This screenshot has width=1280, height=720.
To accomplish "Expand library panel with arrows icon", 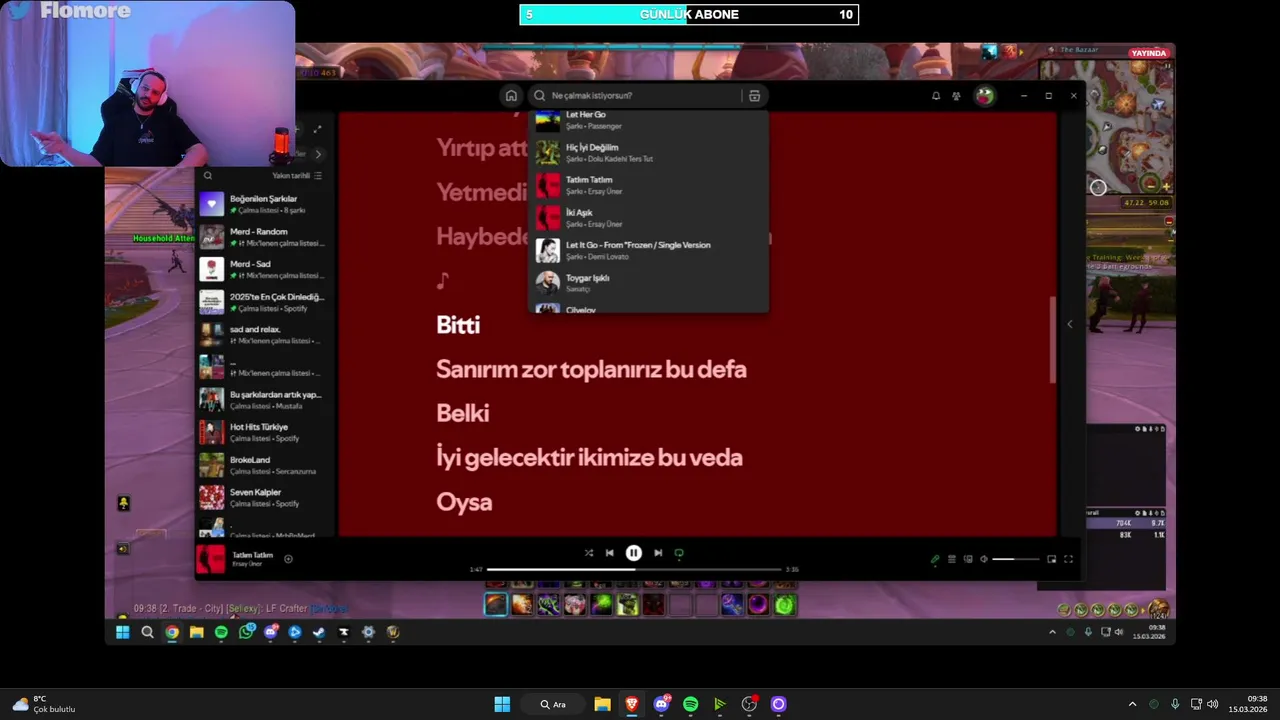I will (318, 129).
